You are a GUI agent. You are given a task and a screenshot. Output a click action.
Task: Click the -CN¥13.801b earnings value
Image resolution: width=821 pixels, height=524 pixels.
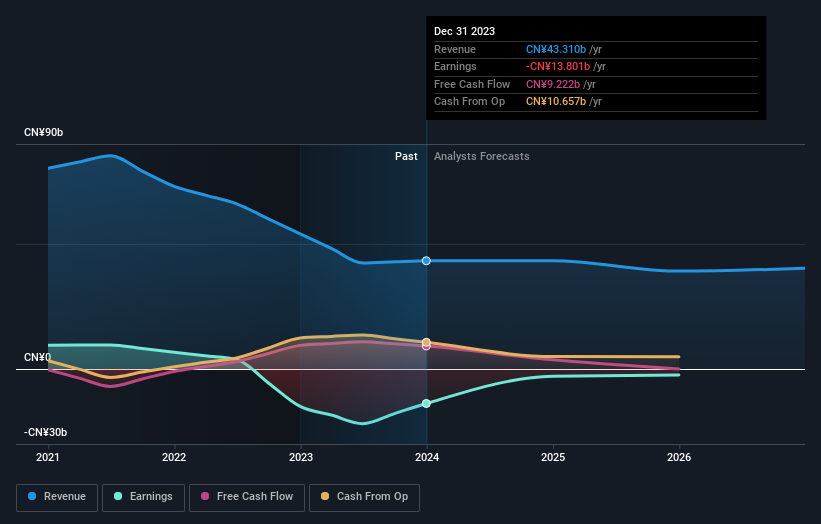tap(558, 66)
